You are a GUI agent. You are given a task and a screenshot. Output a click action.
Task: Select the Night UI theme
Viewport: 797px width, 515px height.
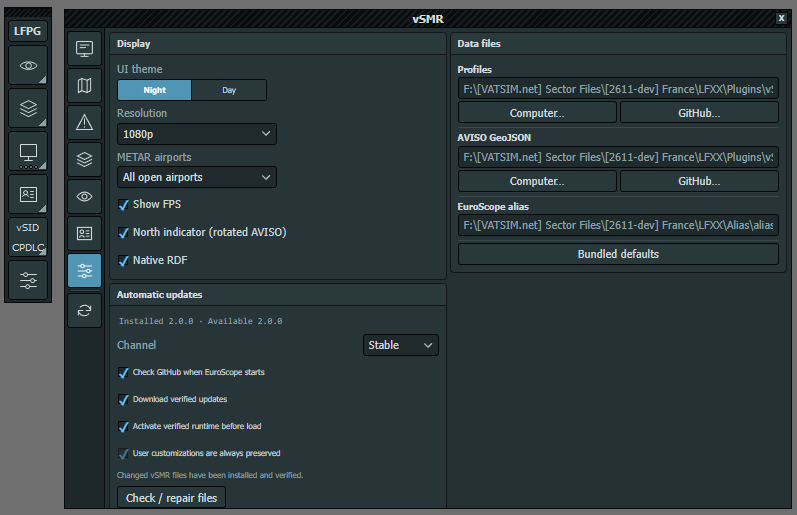(155, 90)
